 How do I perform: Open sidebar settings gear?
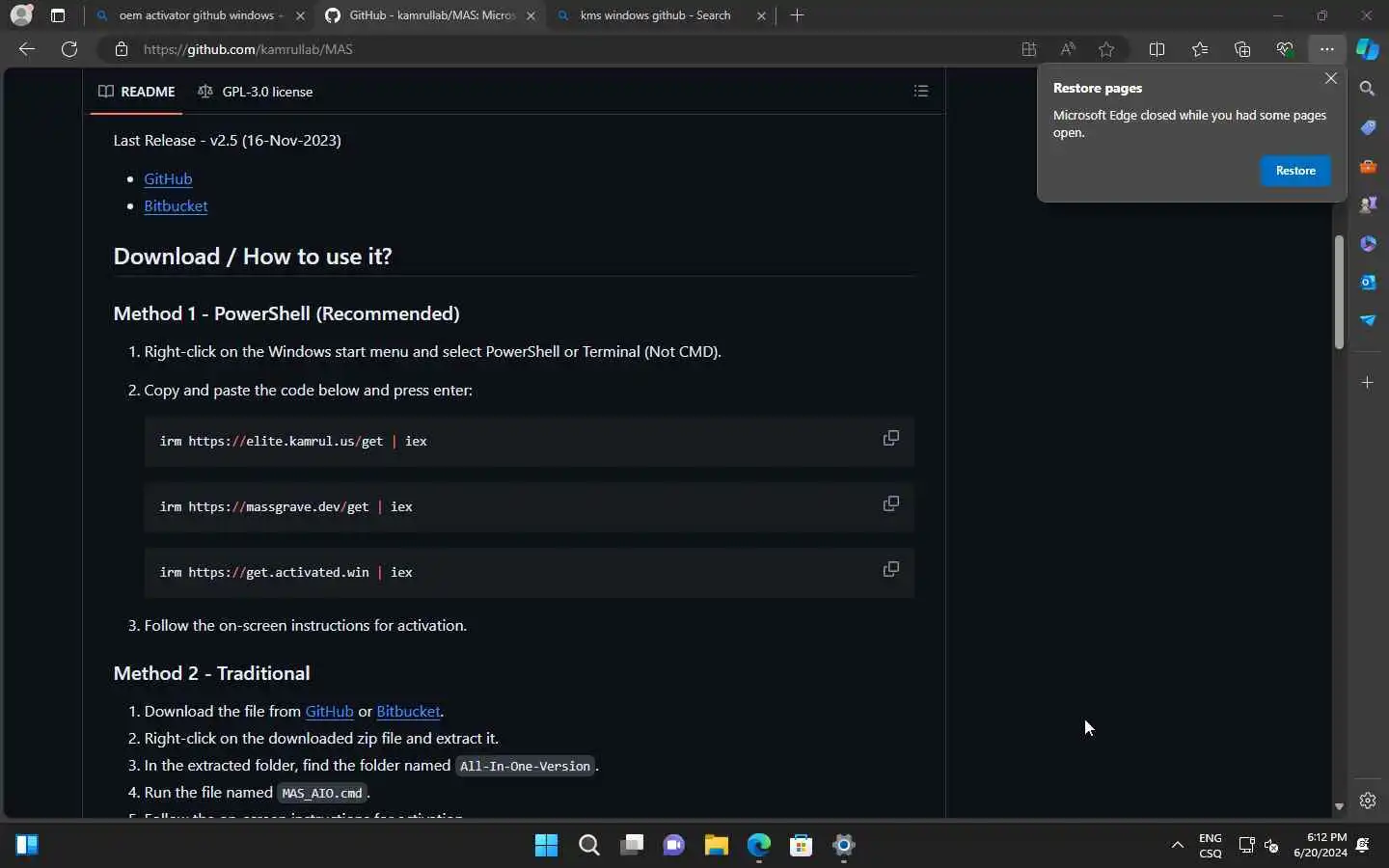pos(1368,800)
